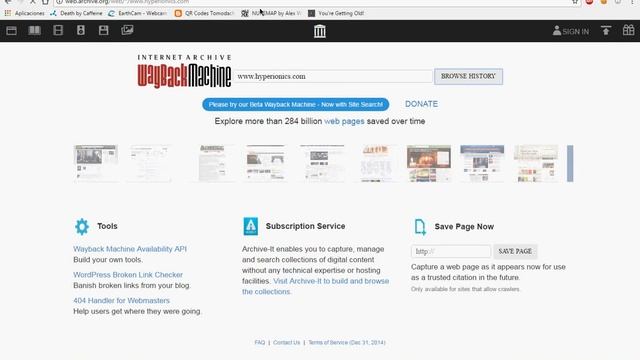This screenshot has width=640, height=360.
Task: Open the second faded site thumbnail
Action: coord(149,163)
